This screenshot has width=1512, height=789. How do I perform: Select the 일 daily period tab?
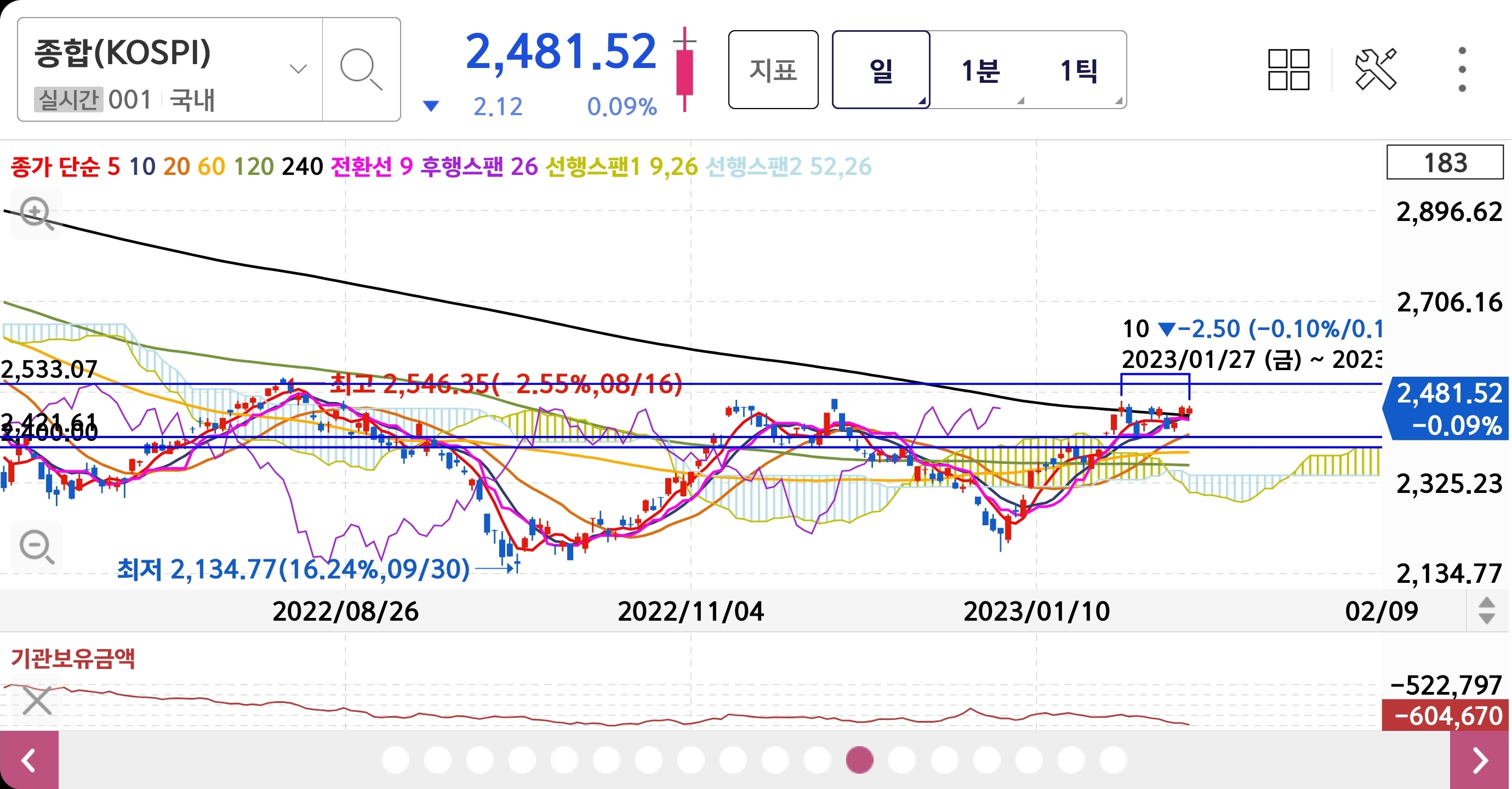click(x=881, y=70)
